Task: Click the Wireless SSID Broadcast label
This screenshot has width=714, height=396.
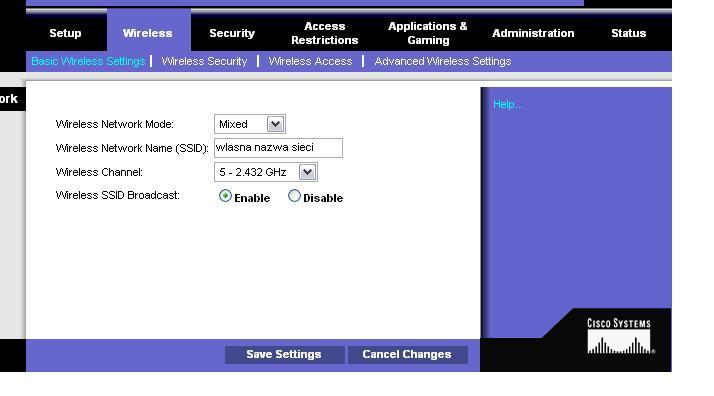Action: (x=117, y=195)
